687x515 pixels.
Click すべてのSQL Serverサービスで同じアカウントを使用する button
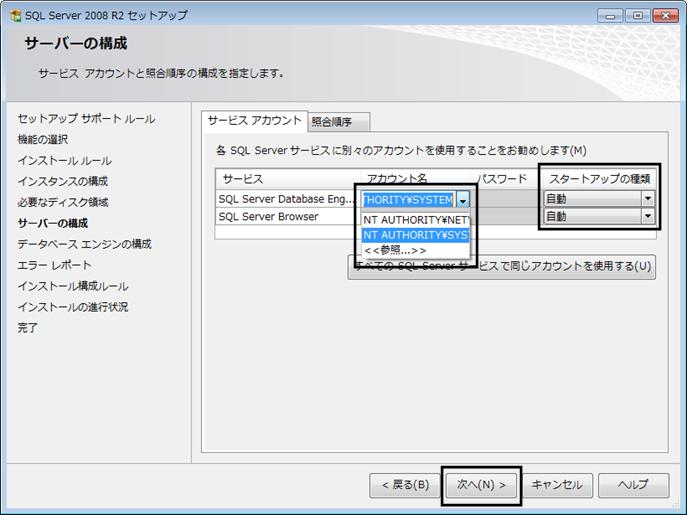coord(502,266)
